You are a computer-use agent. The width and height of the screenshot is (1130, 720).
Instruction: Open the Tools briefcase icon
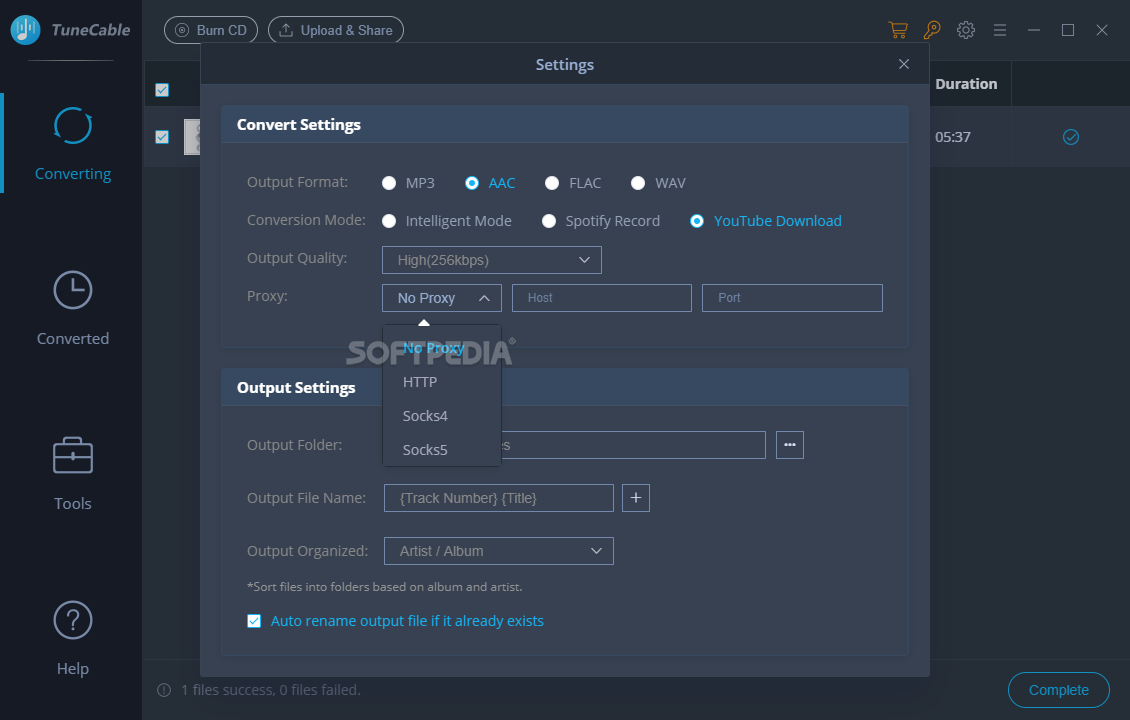73,455
